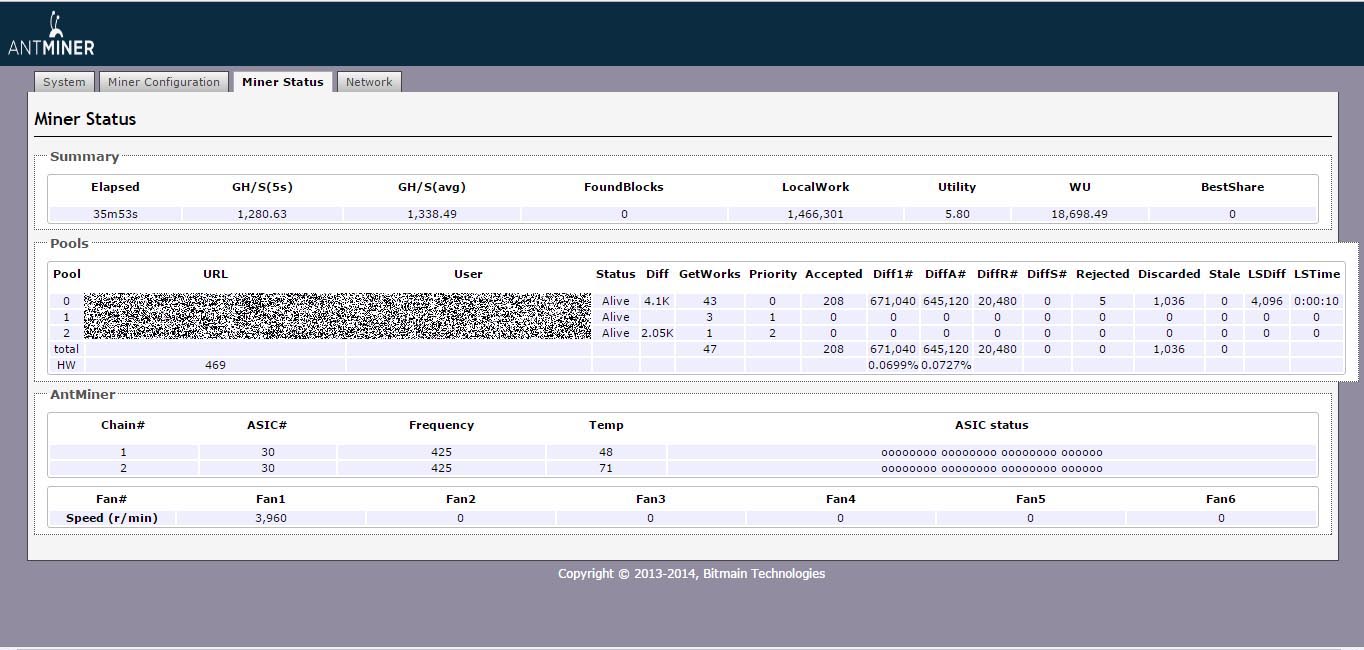Click the GH/S(avg) value 1,338.49
The height and width of the screenshot is (650, 1364).
[x=432, y=214]
